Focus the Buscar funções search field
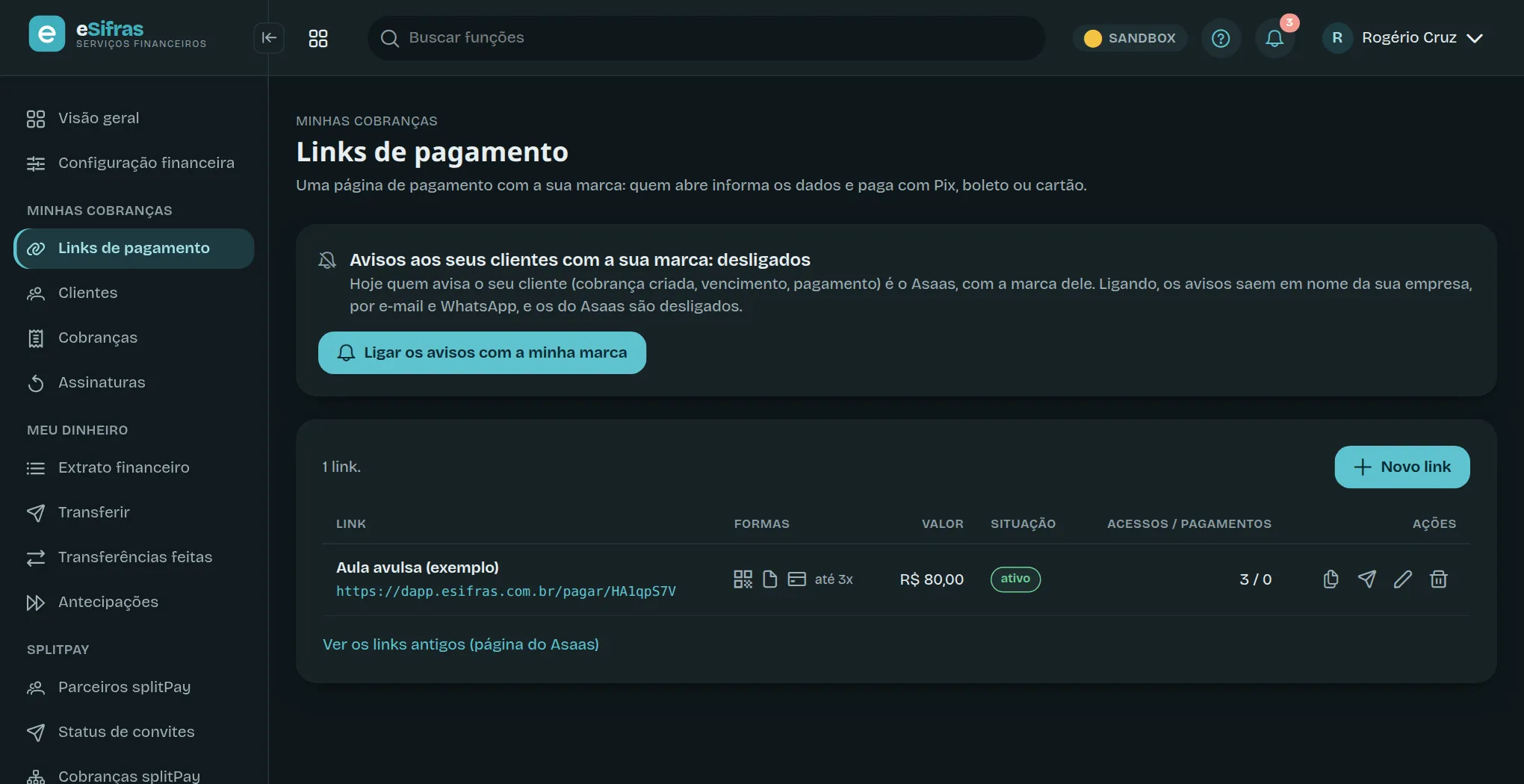This screenshot has width=1524, height=784. coord(706,38)
